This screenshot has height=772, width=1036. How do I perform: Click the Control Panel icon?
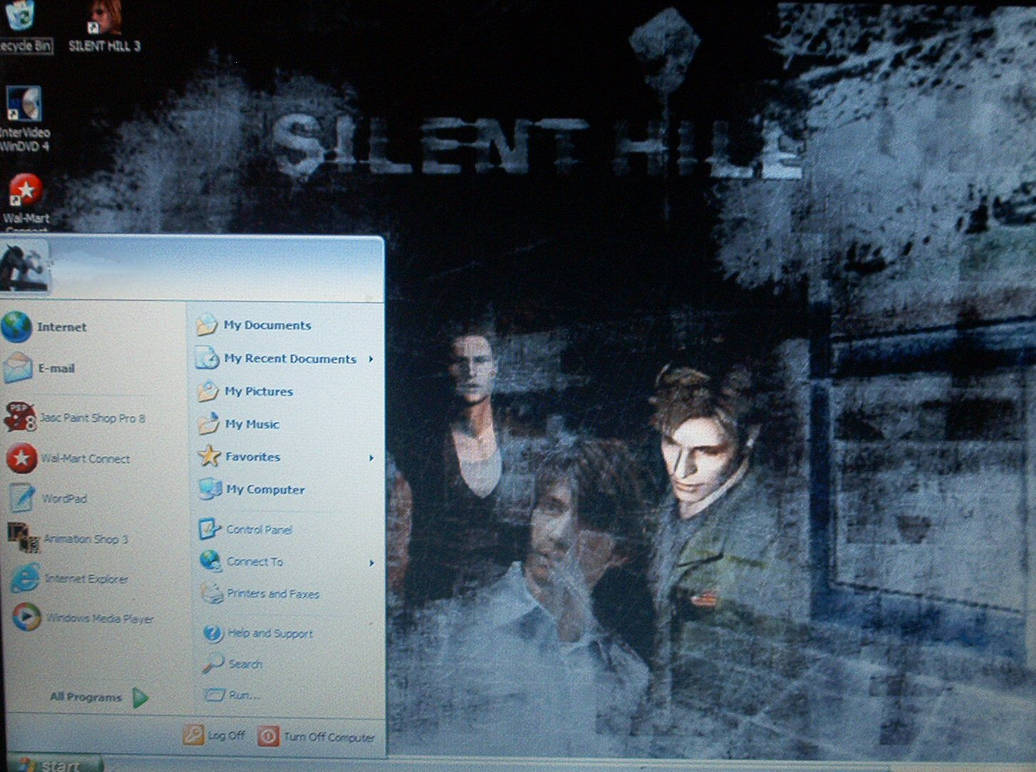[211, 528]
